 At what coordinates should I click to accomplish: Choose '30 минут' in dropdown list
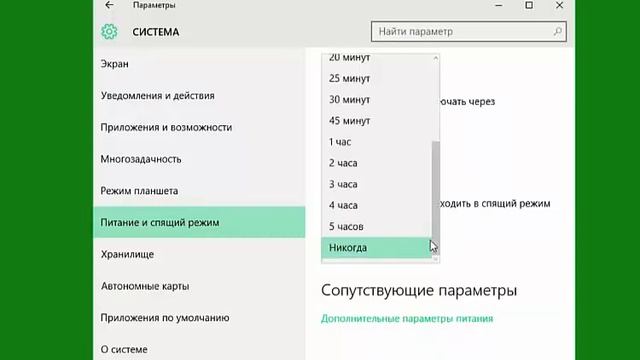click(x=376, y=100)
